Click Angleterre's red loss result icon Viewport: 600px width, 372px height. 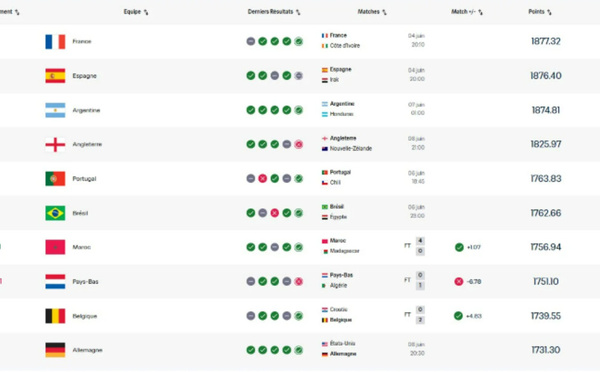(x=298, y=144)
